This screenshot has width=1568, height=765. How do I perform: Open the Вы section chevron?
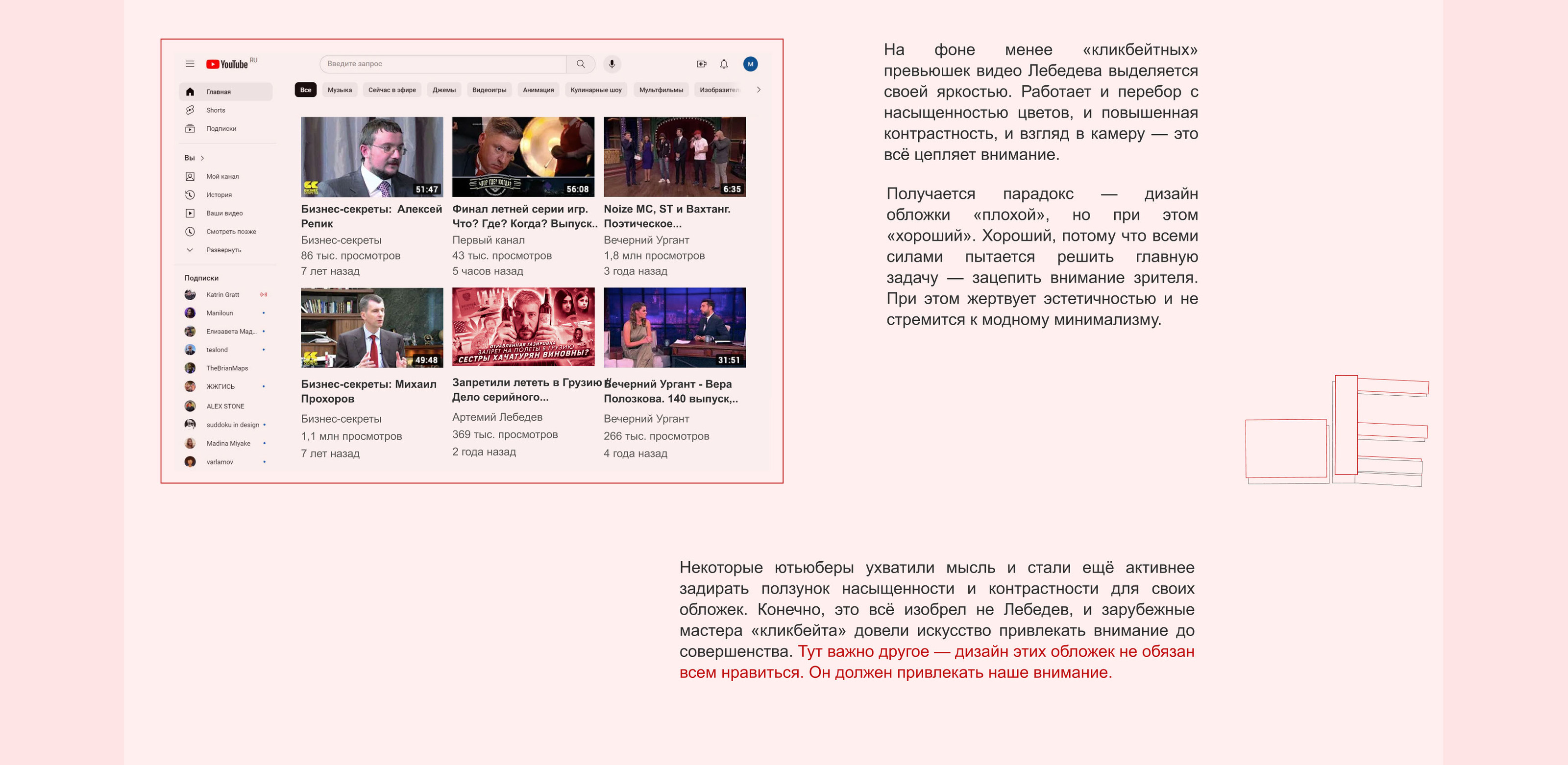pyautogui.click(x=202, y=158)
